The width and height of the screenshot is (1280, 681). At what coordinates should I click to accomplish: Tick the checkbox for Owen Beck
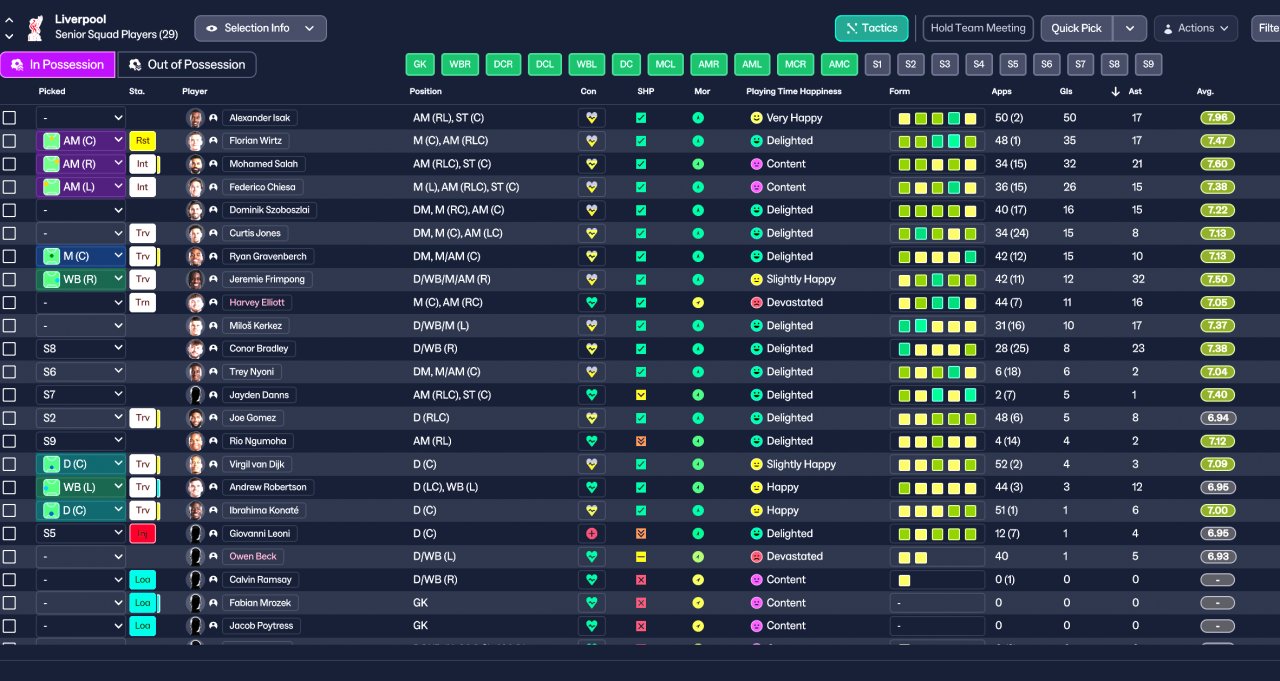point(9,556)
